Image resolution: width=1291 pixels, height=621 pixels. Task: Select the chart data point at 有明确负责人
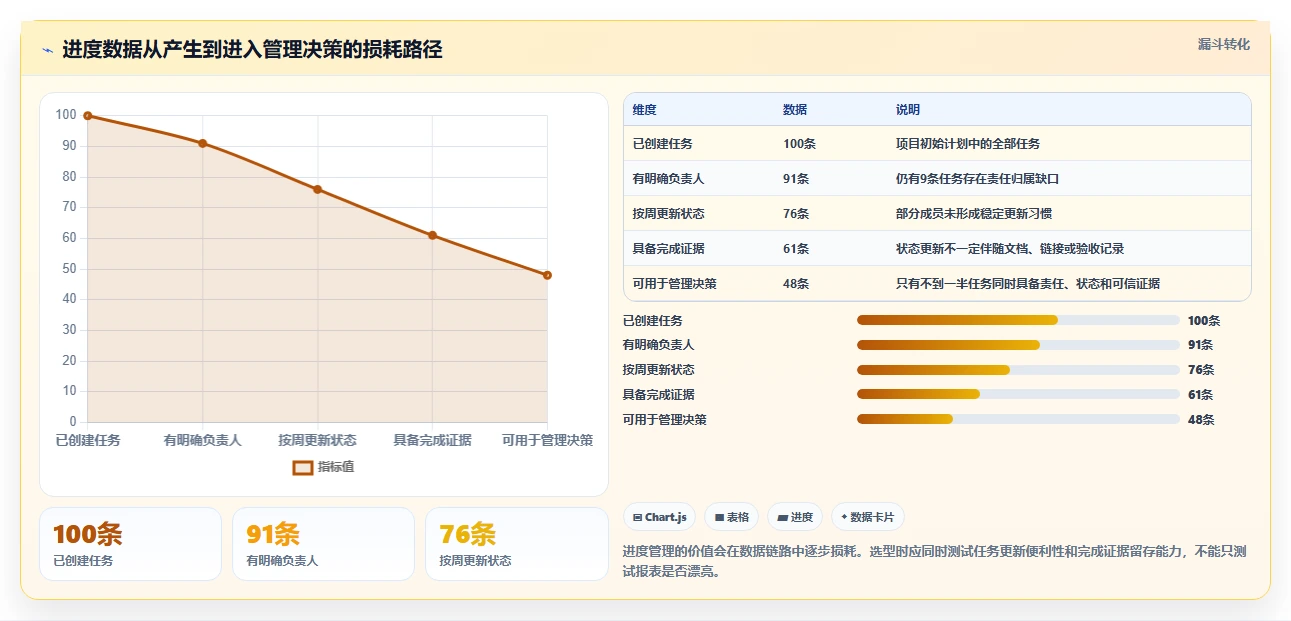click(202, 143)
